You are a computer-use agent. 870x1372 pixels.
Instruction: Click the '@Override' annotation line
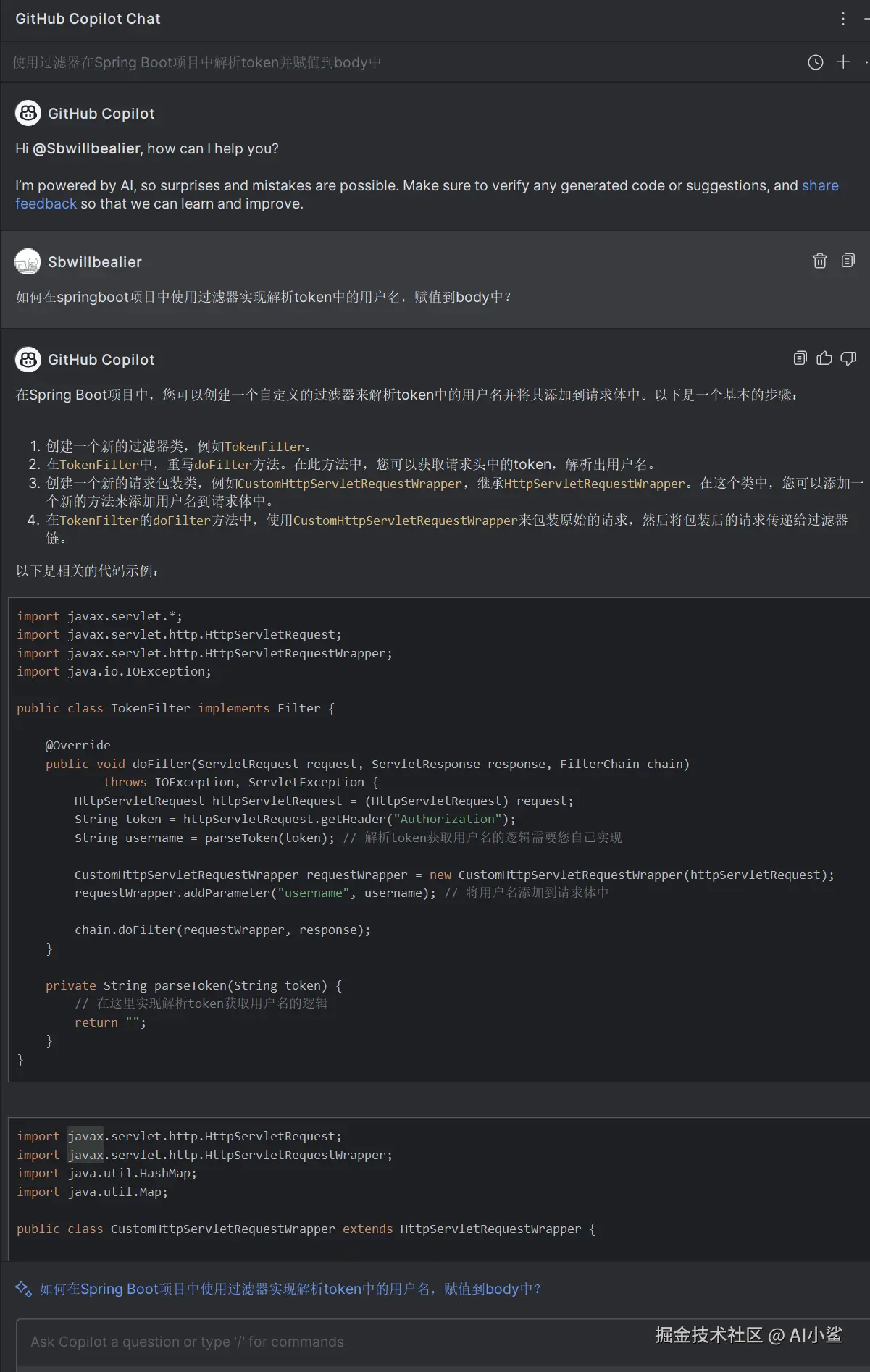click(78, 745)
